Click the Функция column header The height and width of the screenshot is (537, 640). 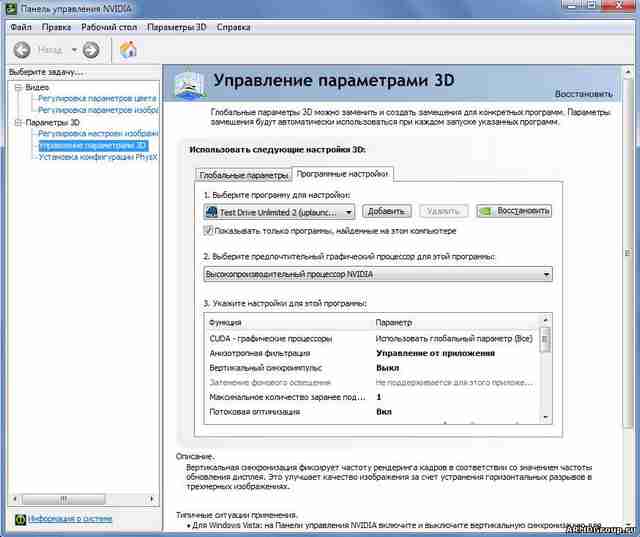click(225, 323)
